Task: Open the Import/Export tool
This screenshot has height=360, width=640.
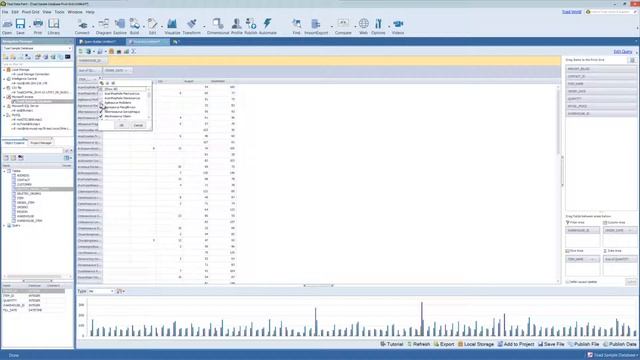Action: pyautogui.click(x=316, y=27)
